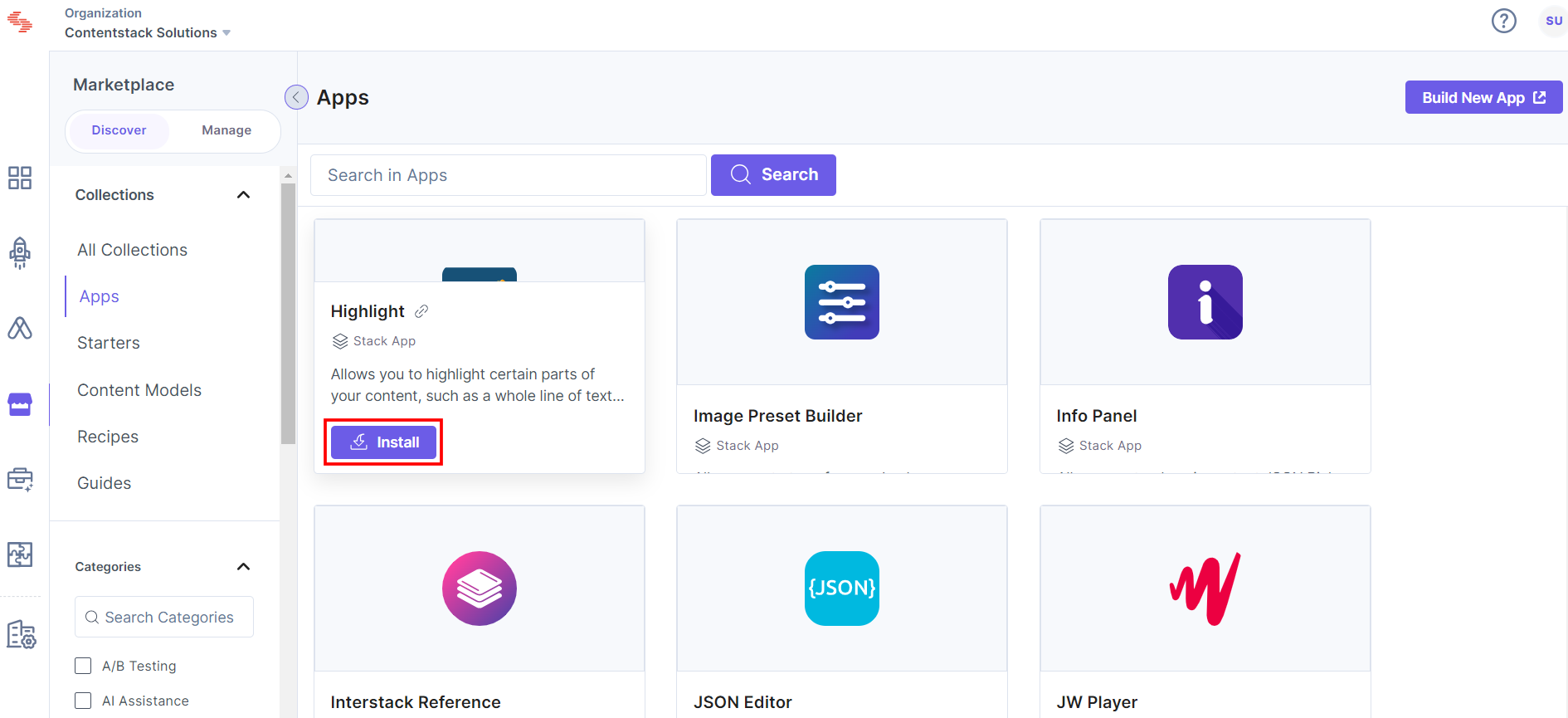Click the Interstack Reference app icon
Screen dimensions: 1568x718
(x=480, y=589)
